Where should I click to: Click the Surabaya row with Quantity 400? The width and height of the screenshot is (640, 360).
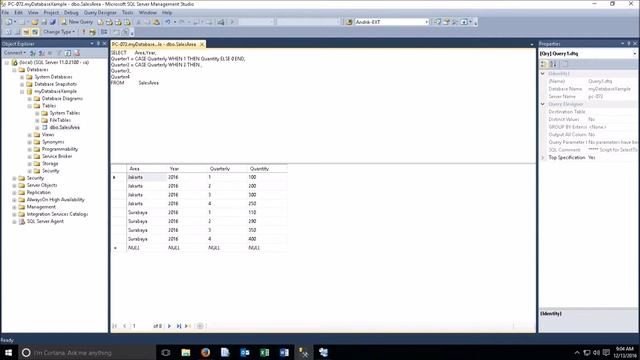(199, 239)
